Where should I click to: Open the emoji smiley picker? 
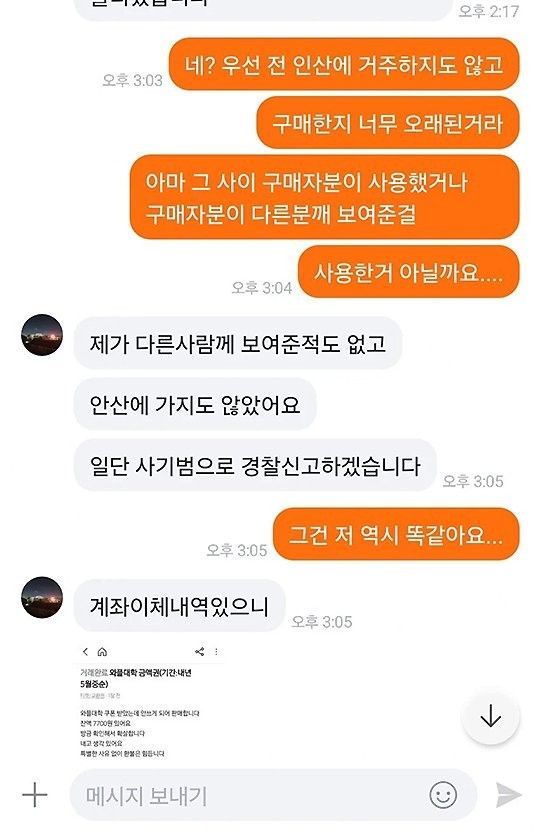[443, 795]
